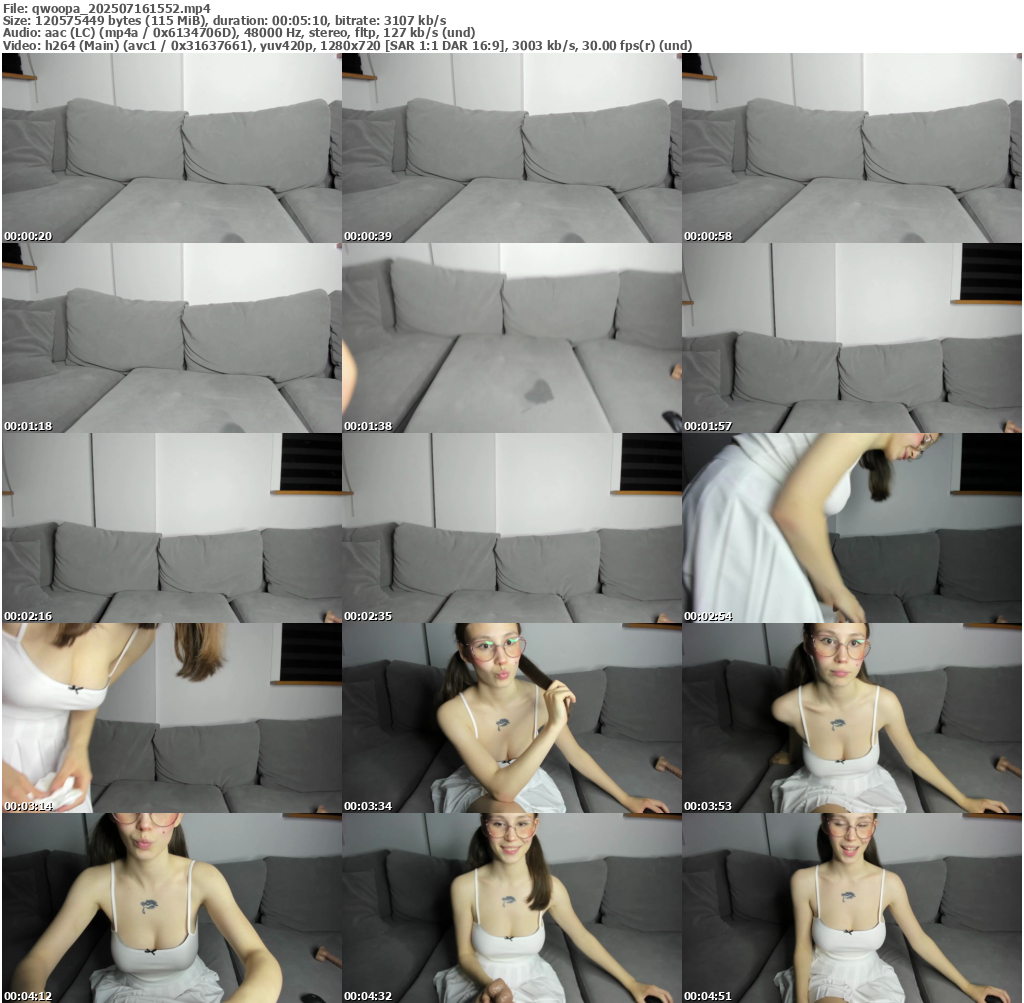Open the frame stamped 00:00:39

(512, 148)
